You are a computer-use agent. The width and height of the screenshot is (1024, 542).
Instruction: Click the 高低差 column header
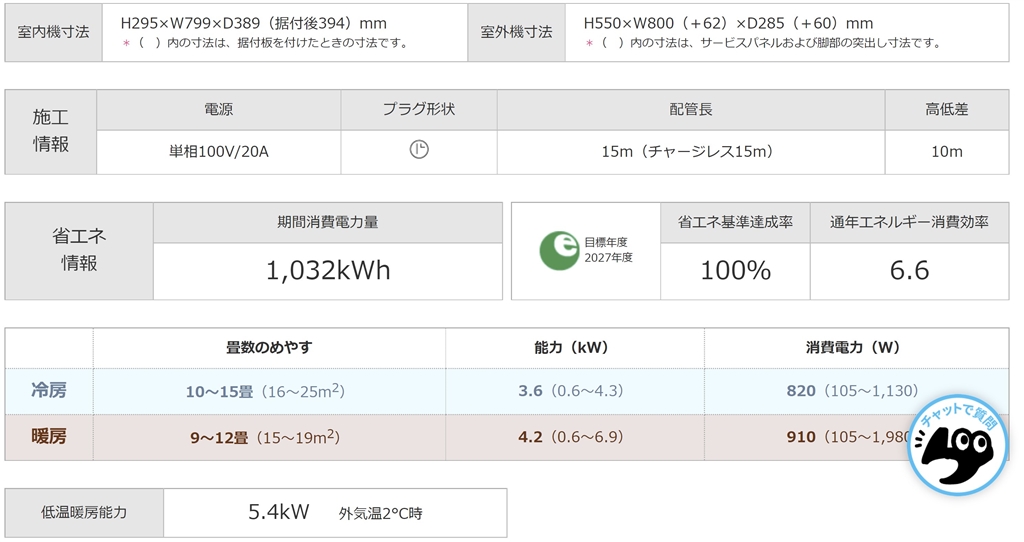pos(946,109)
